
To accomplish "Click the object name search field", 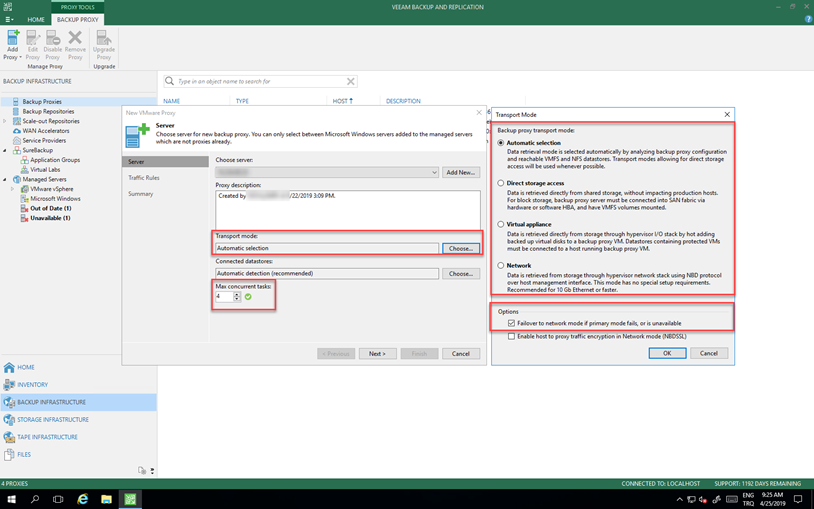I will 261,82.
